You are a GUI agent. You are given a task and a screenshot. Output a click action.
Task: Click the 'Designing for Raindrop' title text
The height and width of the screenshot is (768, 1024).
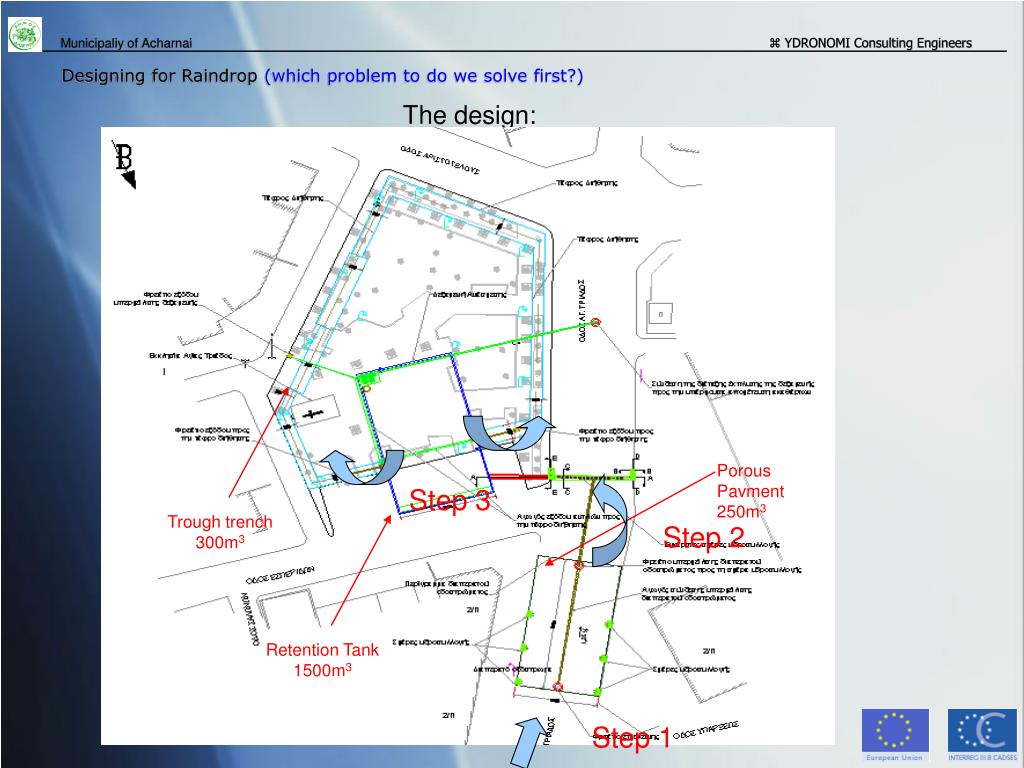pyautogui.click(x=159, y=76)
